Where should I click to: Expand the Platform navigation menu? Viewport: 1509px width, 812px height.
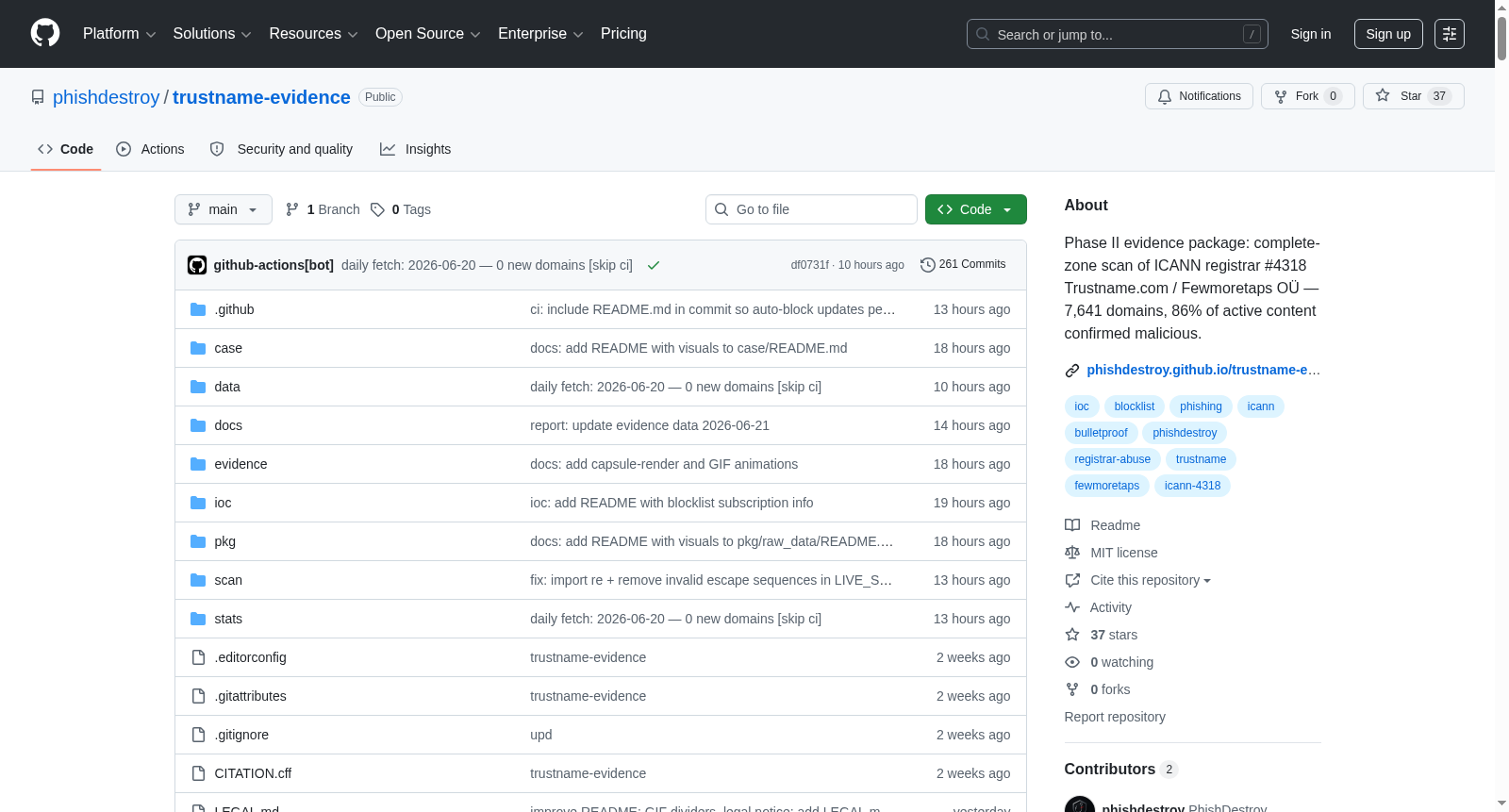(x=119, y=34)
